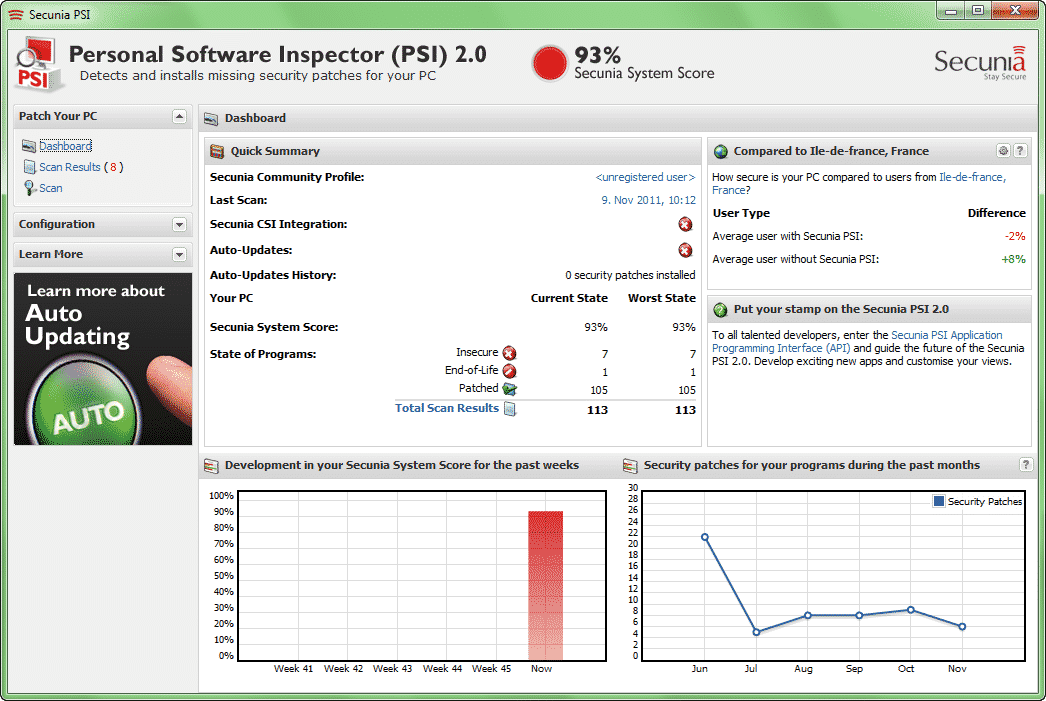Image resolution: width=1046 pixels, height=701 pixels.
Task: Click the Nov data point on patches chart
Action: [x=962, y=626]
